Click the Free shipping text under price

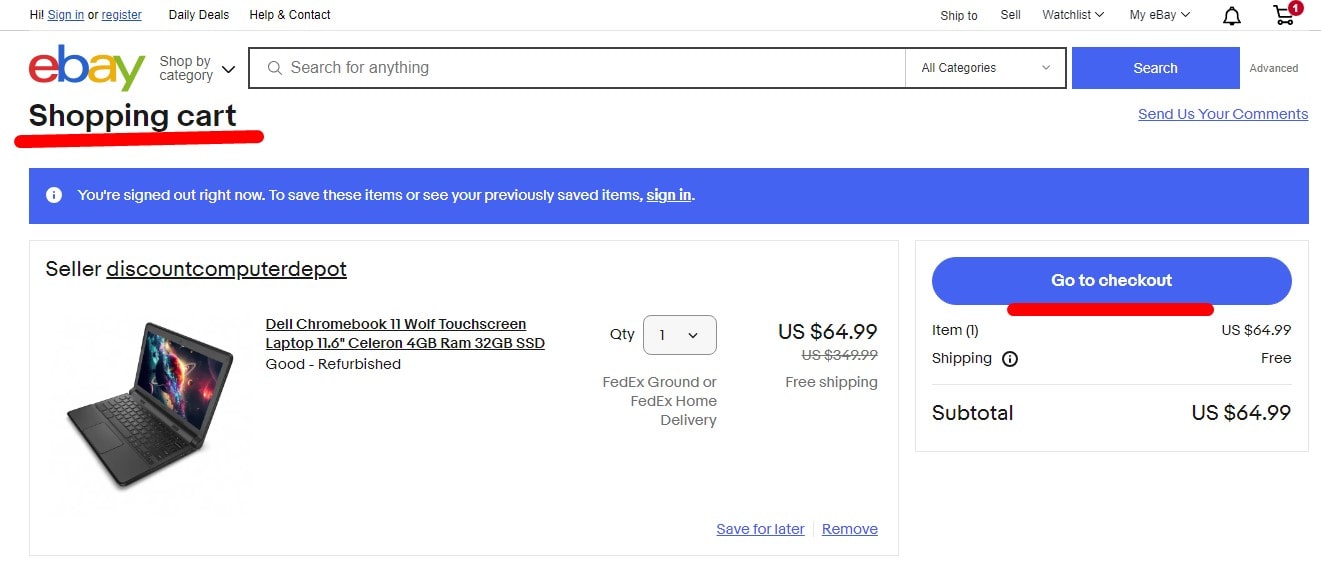coord(831,382)
